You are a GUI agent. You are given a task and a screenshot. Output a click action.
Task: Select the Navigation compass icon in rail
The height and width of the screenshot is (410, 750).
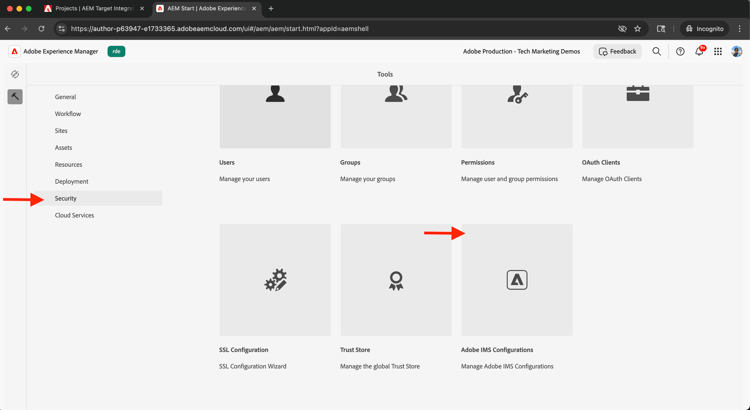(x=15, y=74)
